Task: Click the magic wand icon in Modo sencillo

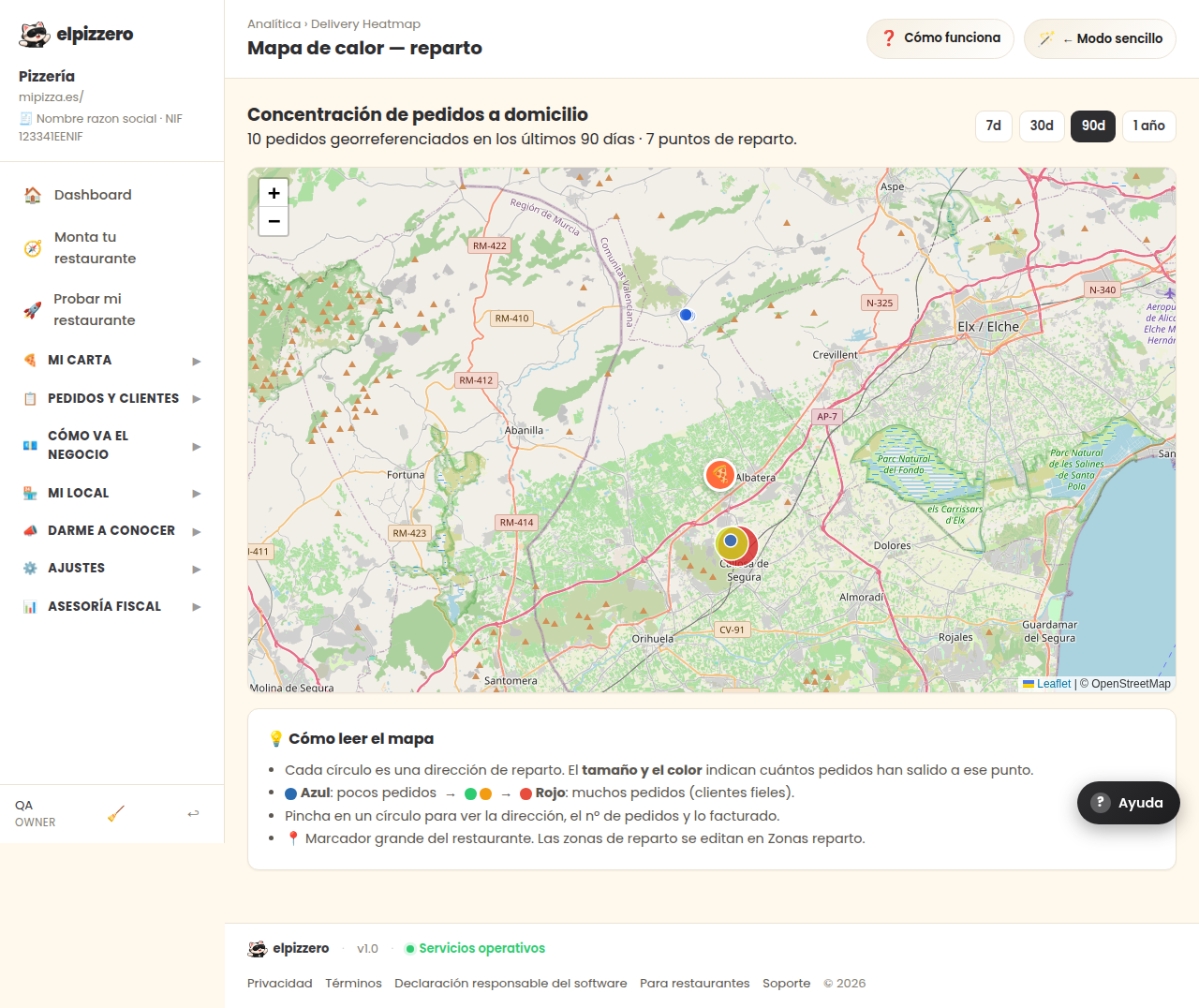Action: pyautogui.click(x=1046, y=38)
